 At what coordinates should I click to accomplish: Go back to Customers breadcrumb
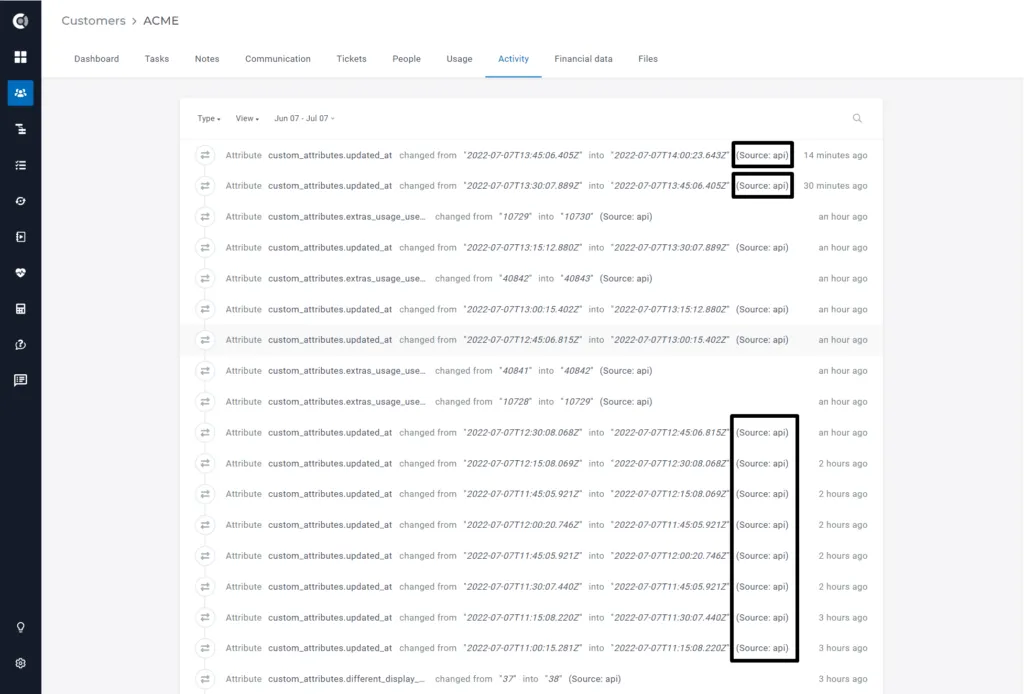click(x=93, y=21)
